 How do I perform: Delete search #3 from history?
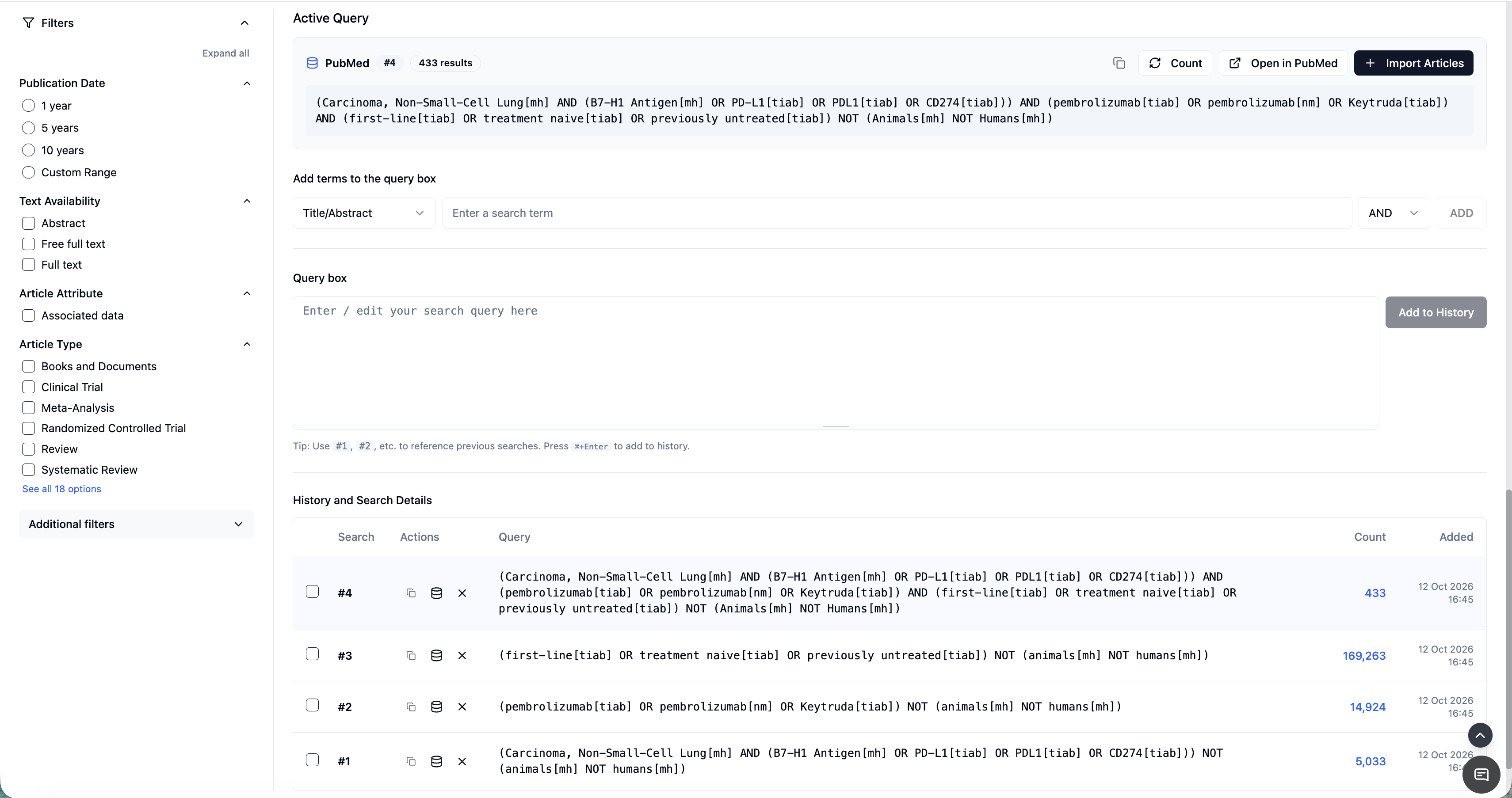point(462,655)
